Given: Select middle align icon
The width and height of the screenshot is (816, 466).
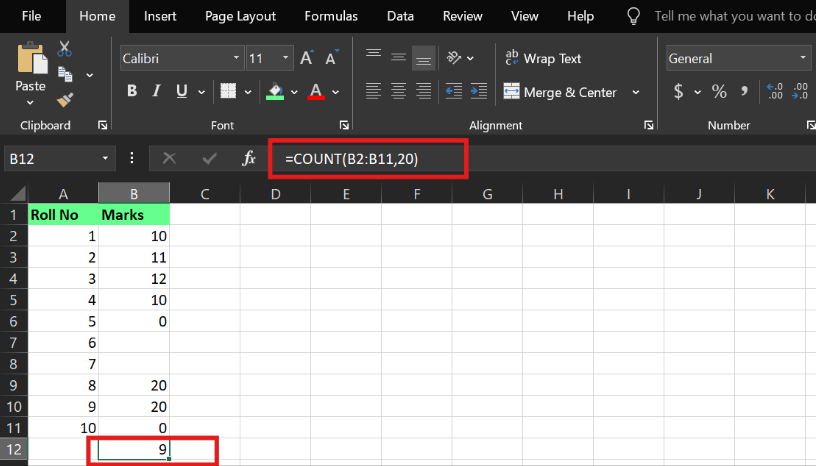Looking at the screenshot, I should click(398, 58).
